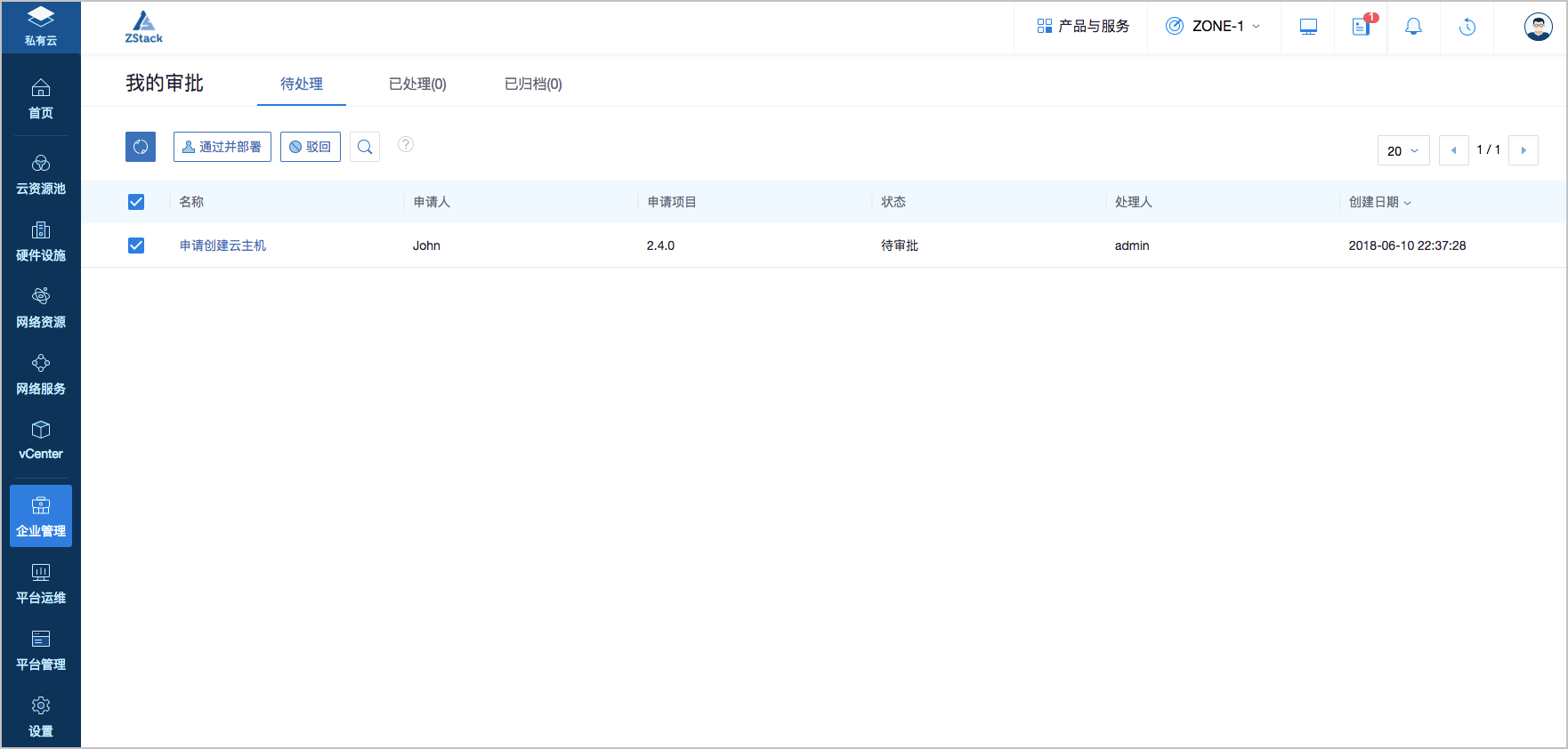Viewport: 1568px width, 749px height.
Task: Click the refresh icon button
Action: [141, 147]
